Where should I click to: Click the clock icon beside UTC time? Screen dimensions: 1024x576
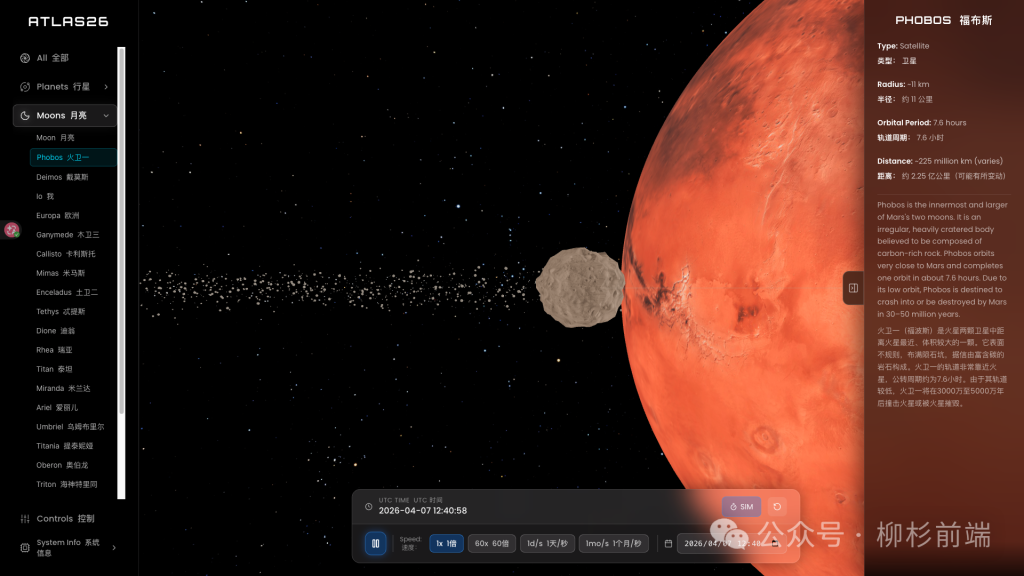[368, 506]
